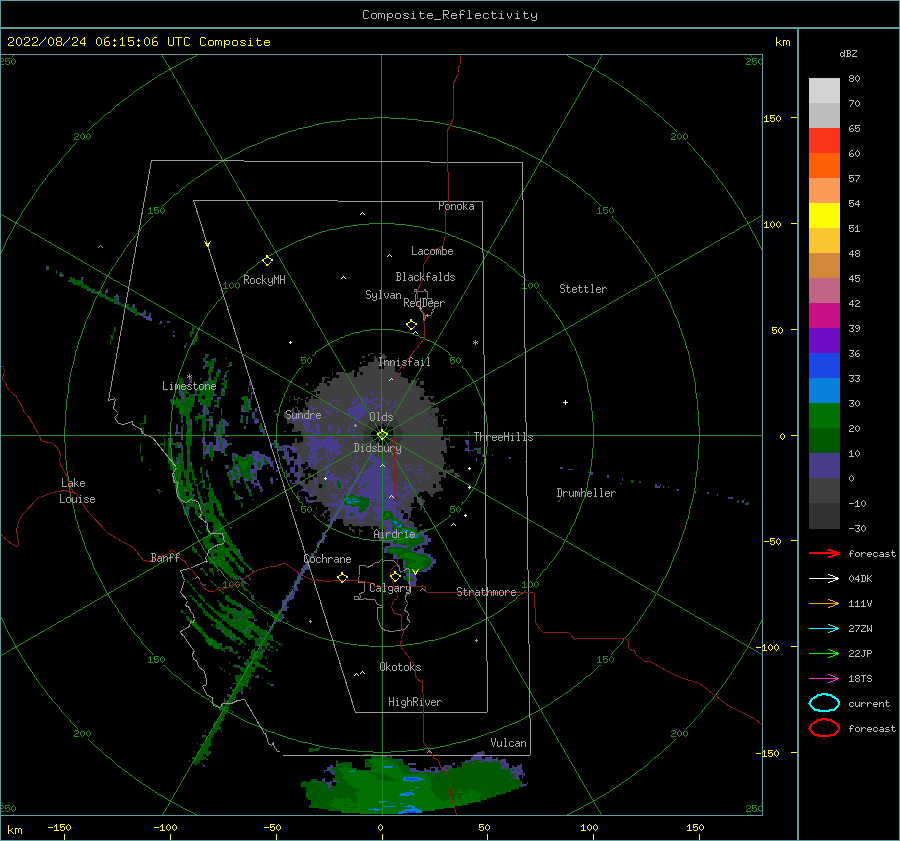
Task: Select the orange 57-60 dBZ color swatch
Action: click(824, 166)
